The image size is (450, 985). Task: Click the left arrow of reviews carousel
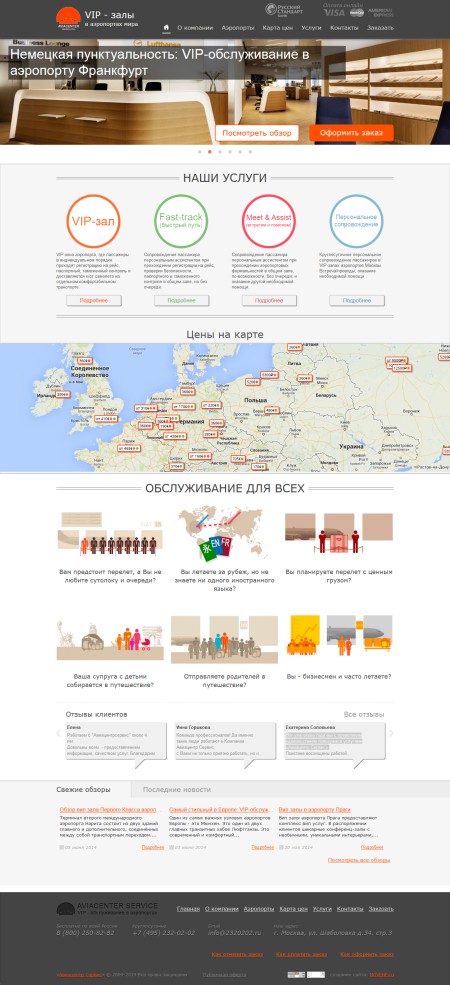click(x=60, y=733)
